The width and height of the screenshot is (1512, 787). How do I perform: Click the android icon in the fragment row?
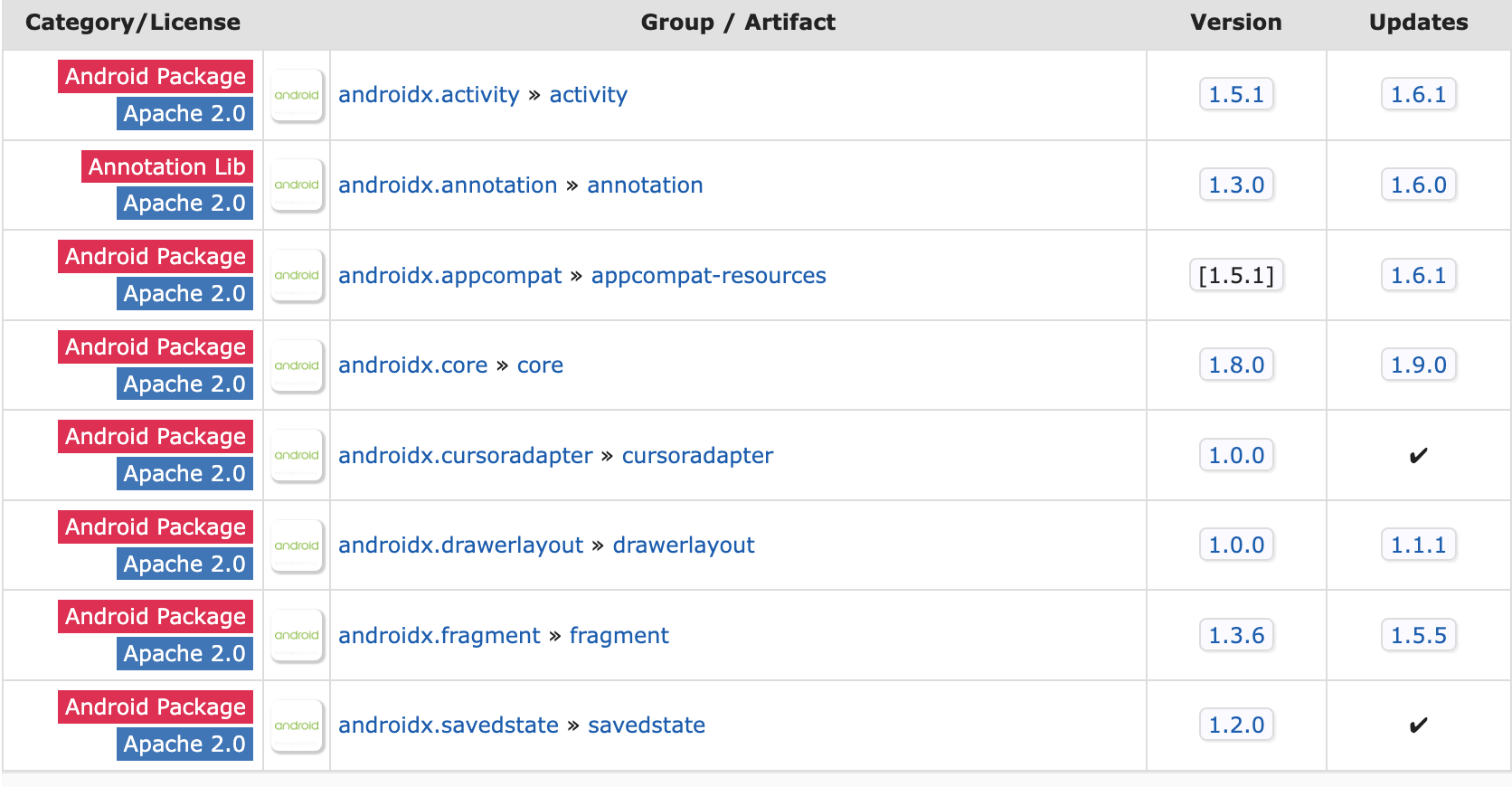(x=297, y=635)
